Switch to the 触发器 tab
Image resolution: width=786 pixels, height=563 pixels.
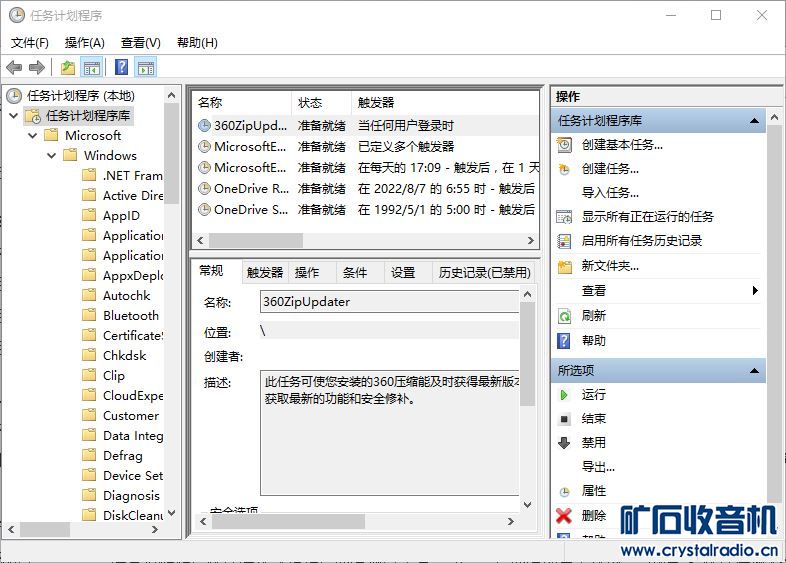265,272
